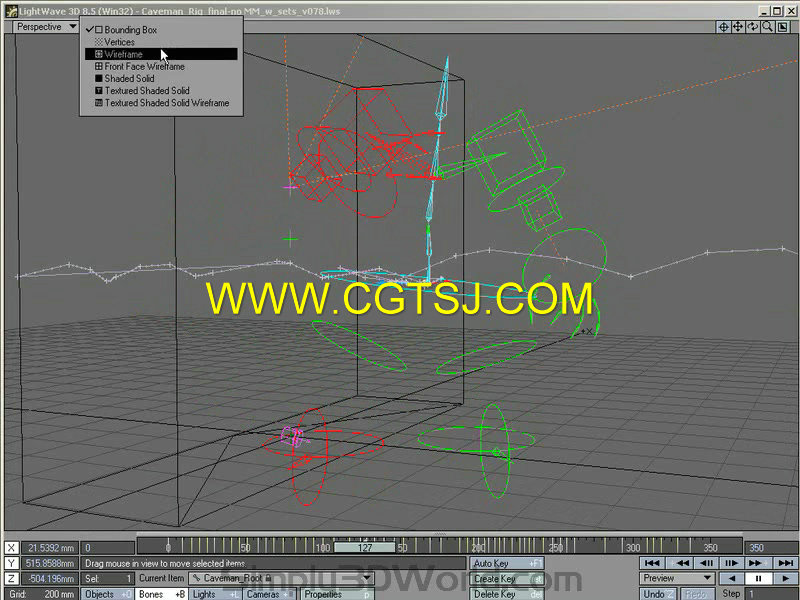
Task: Click the viewport zoom magnifier icon
Action: coord(767,27)
